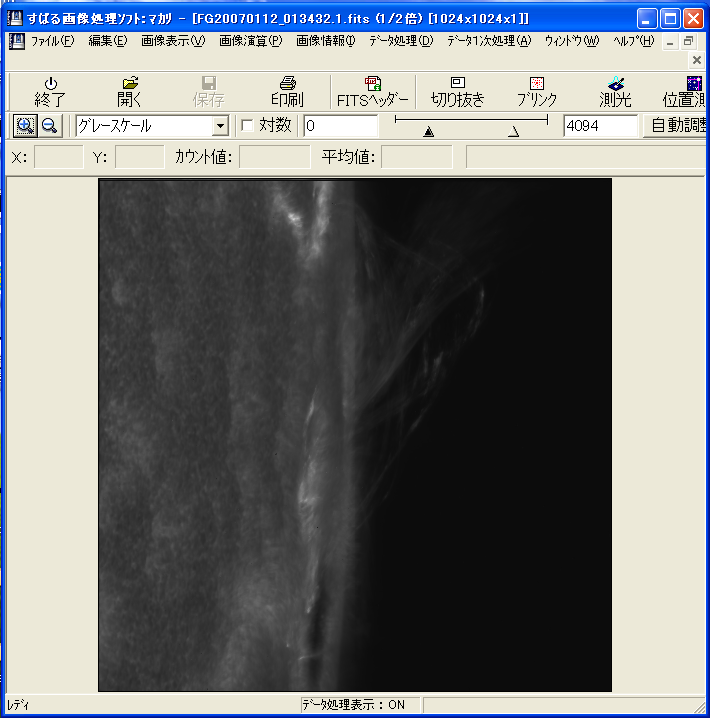Open the データ処理(D) menu

(x=400, y=41)
